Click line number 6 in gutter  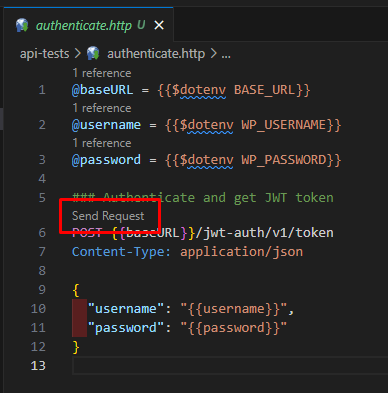click(x=42, y=233)
